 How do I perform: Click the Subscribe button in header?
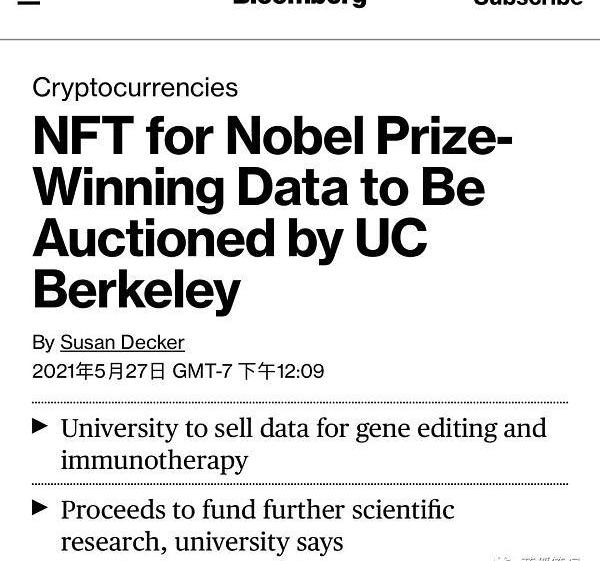pos(527,3)
